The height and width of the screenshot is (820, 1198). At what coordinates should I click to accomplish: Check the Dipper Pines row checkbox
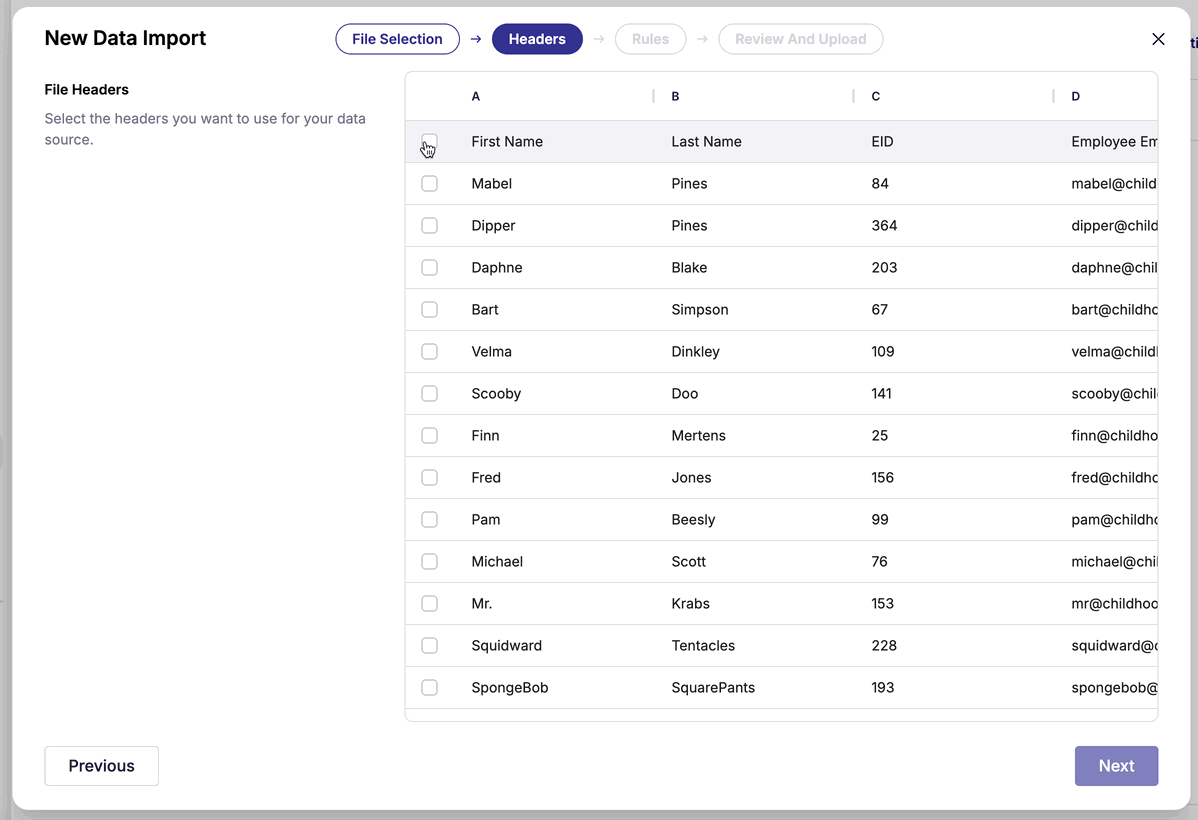(429, 225)
